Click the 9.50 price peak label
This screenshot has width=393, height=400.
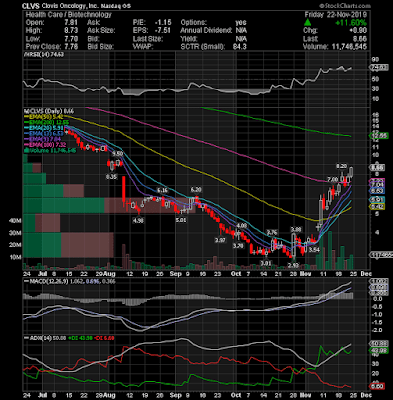(x=118, y=154)
